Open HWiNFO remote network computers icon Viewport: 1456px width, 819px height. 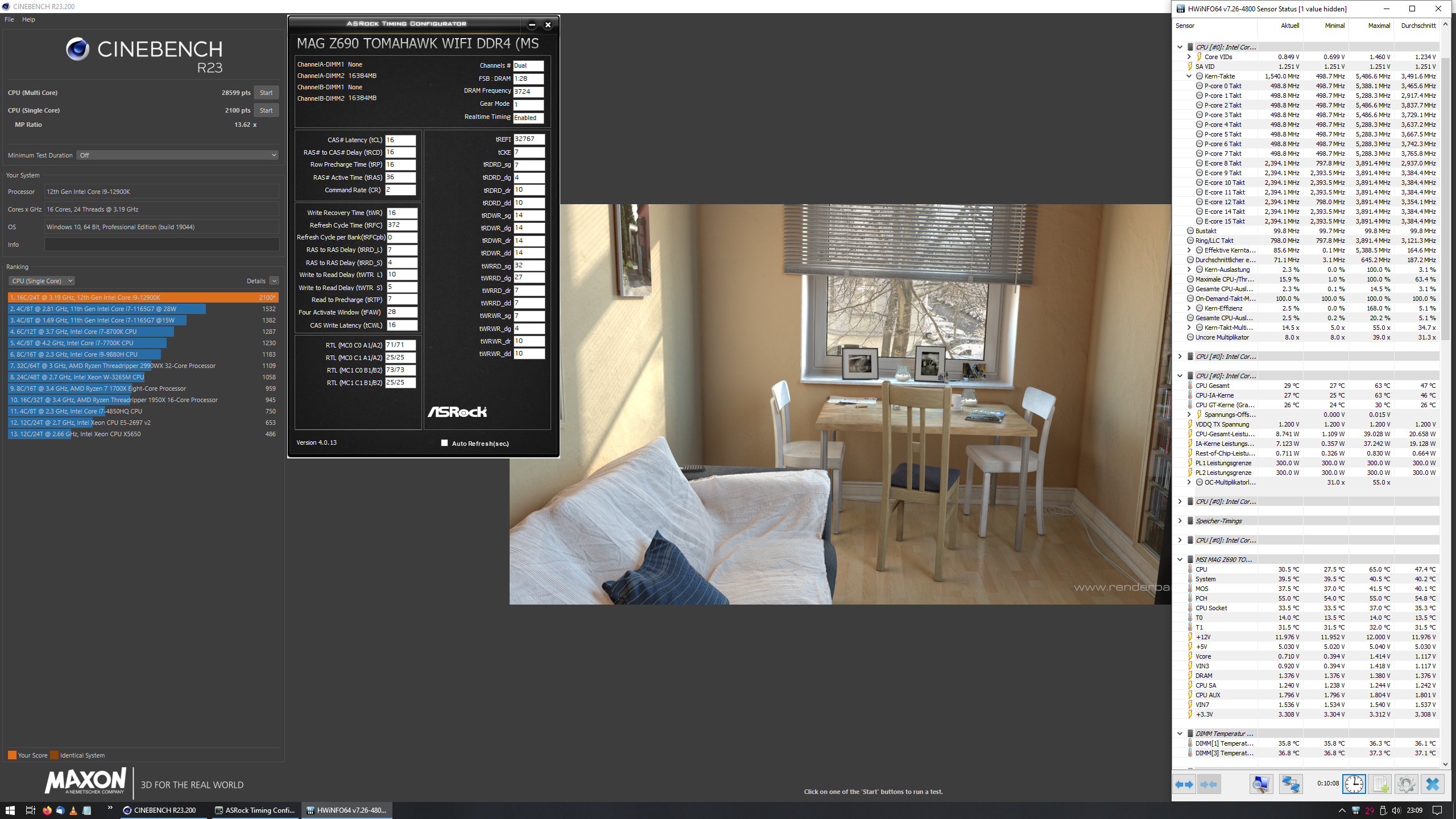coord(1290,784)
